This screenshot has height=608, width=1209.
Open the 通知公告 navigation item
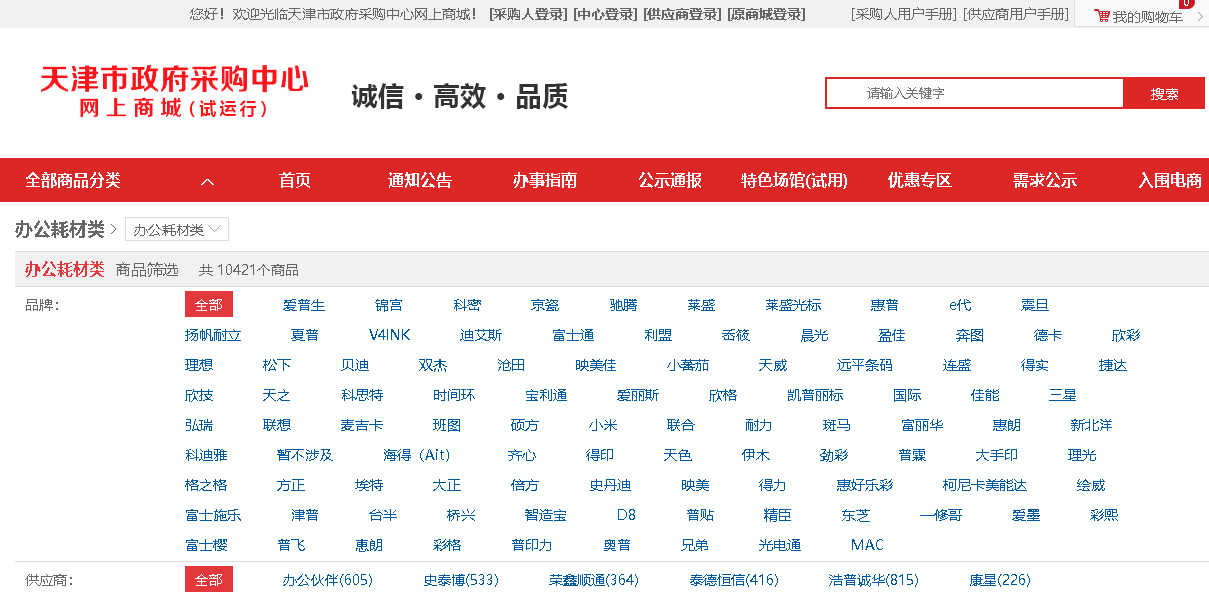(420, 181)
